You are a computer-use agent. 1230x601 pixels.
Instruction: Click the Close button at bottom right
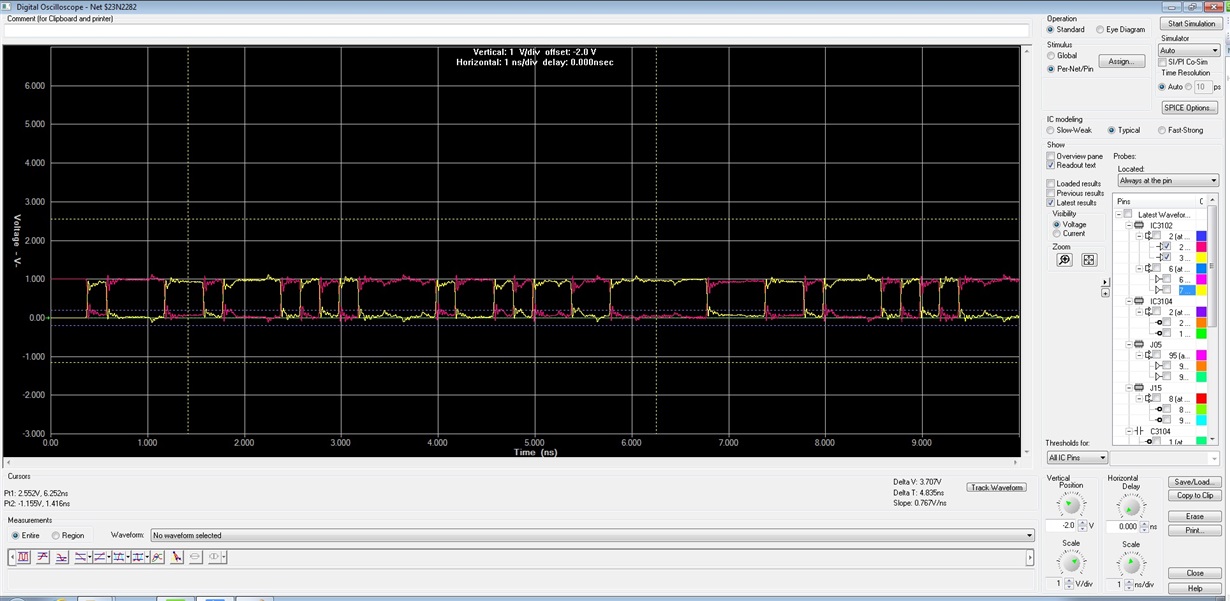coord(1195,573)
